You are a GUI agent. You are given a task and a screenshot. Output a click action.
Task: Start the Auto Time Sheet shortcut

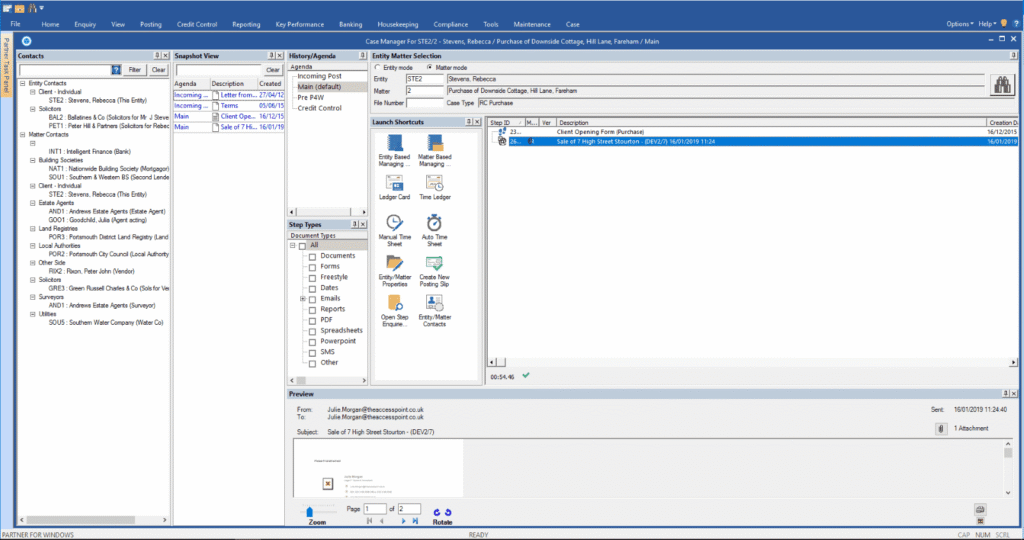point(434,223)
